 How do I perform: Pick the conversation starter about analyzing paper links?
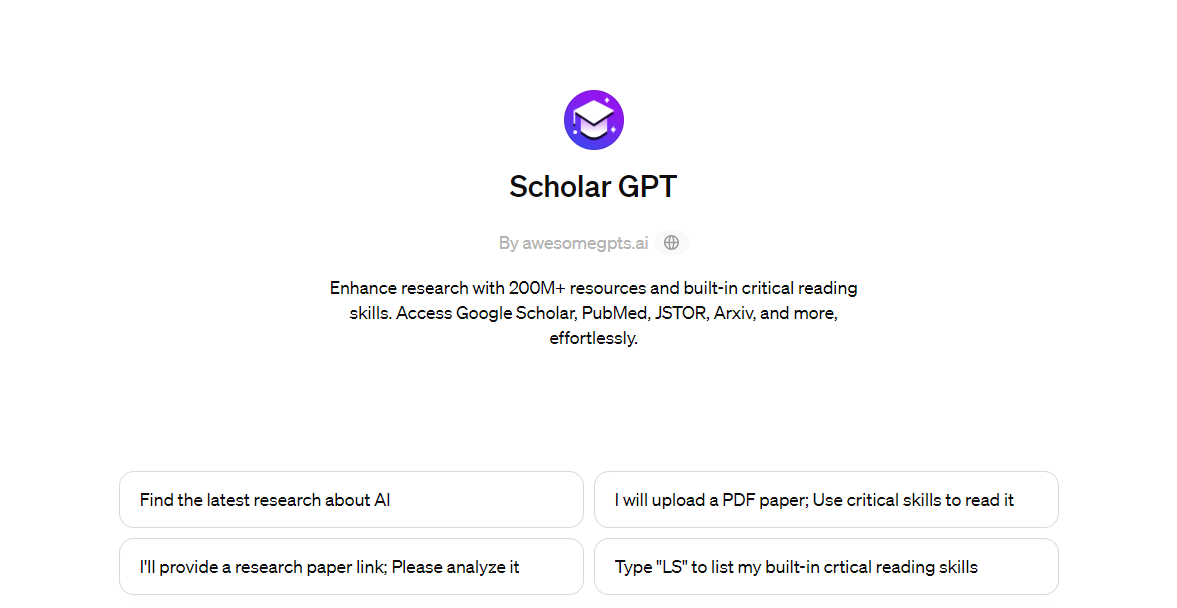coord(351,566)
